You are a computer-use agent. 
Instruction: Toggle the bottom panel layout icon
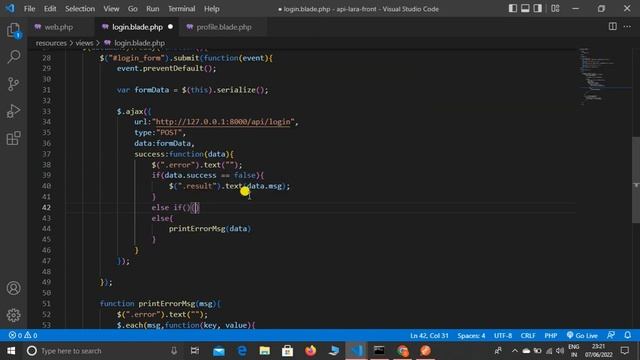click(525, 9)
